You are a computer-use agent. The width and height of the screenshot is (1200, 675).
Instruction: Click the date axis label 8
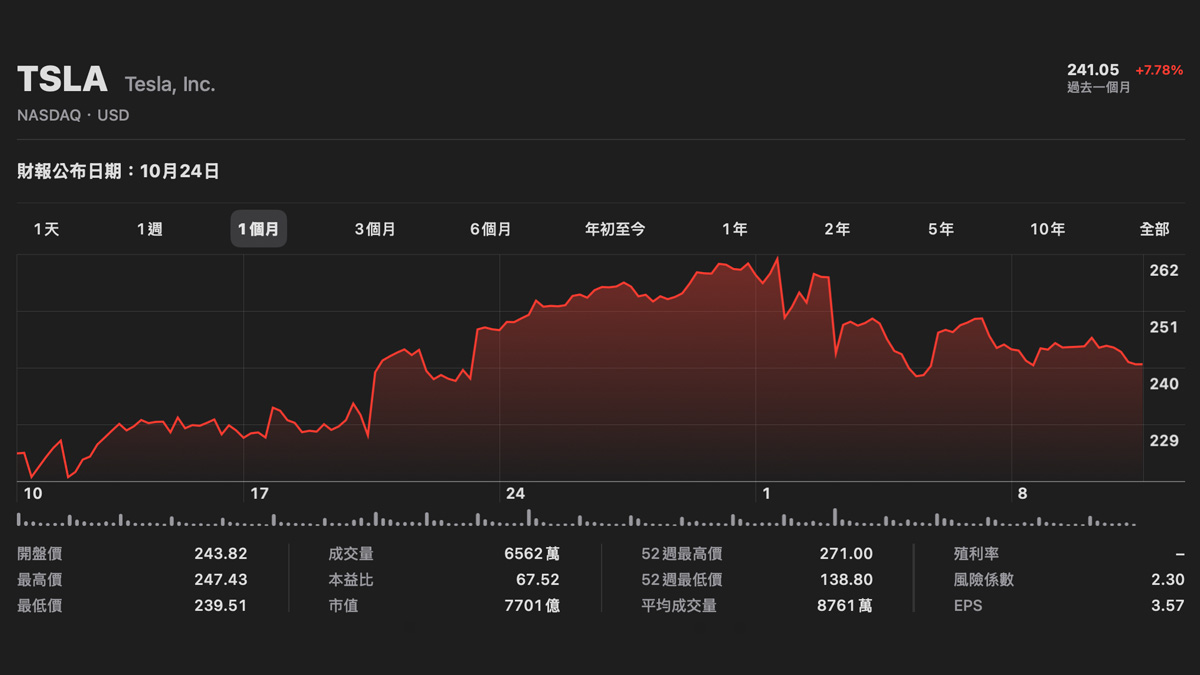click(1022, 493)
